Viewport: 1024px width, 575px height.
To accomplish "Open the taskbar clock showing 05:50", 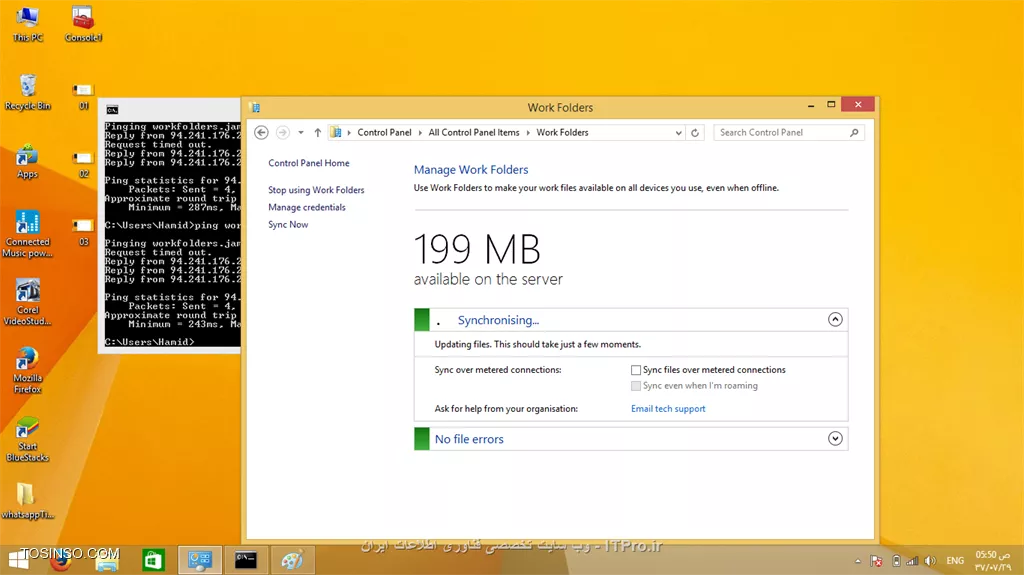I will (993, 561).
